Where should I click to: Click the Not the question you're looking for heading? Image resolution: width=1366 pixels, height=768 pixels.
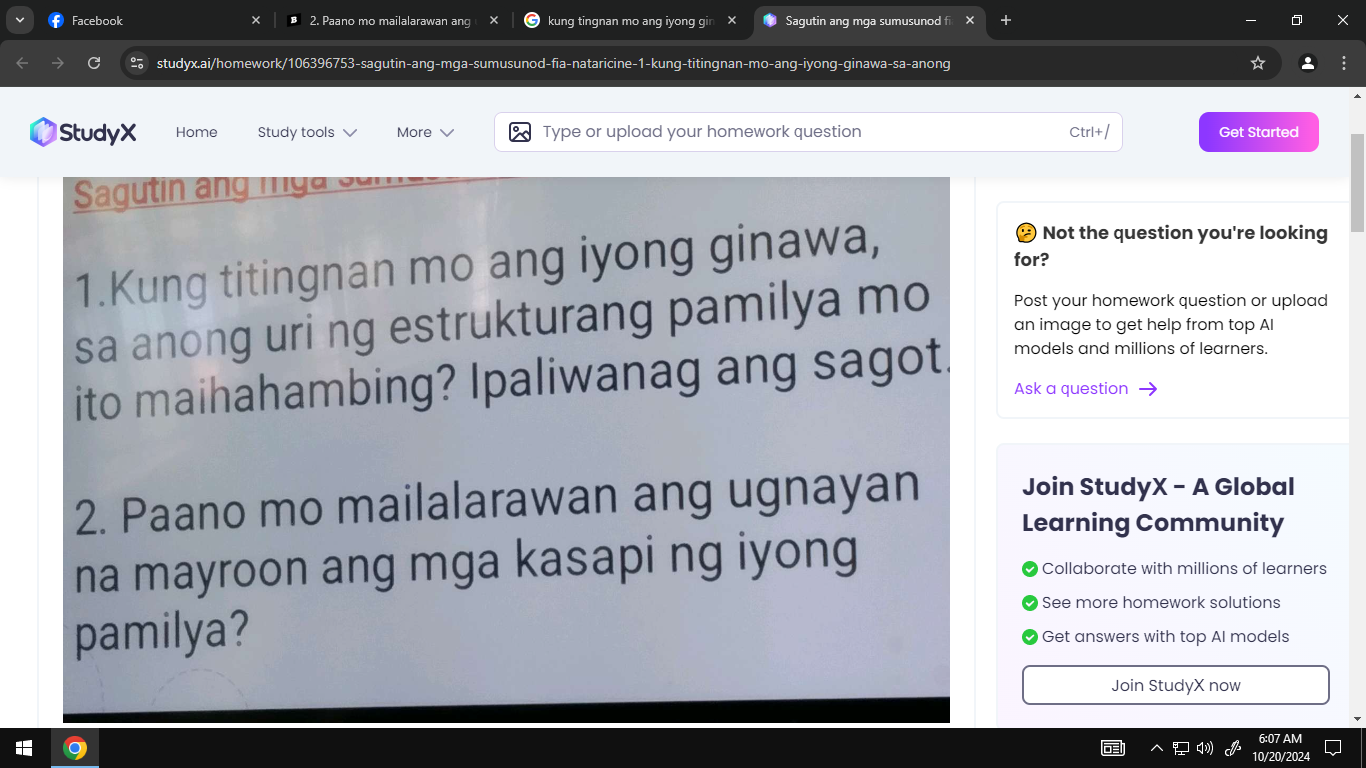(x=1171, y=246)
